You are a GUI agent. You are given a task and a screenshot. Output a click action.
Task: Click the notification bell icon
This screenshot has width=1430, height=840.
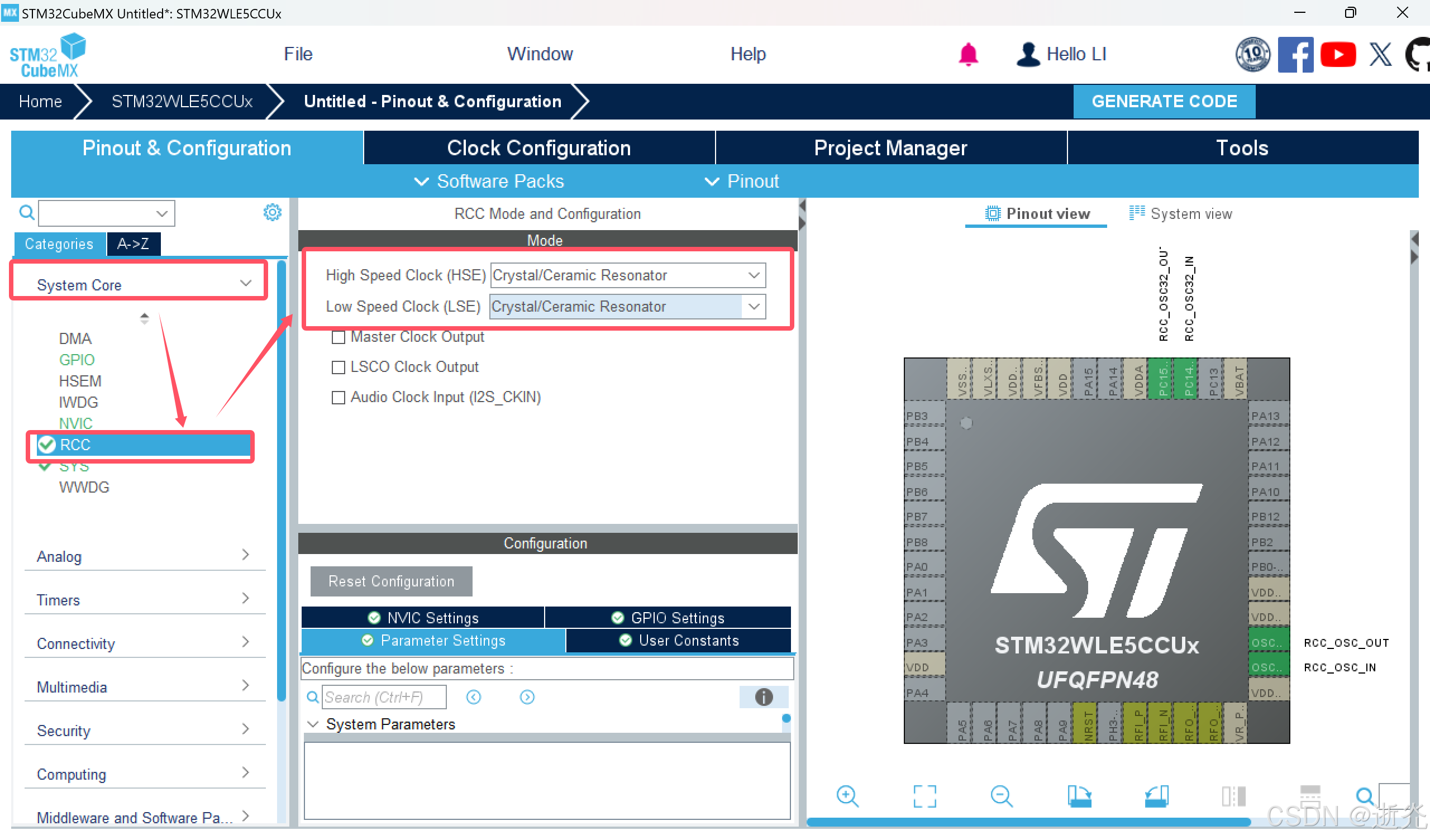968,55
